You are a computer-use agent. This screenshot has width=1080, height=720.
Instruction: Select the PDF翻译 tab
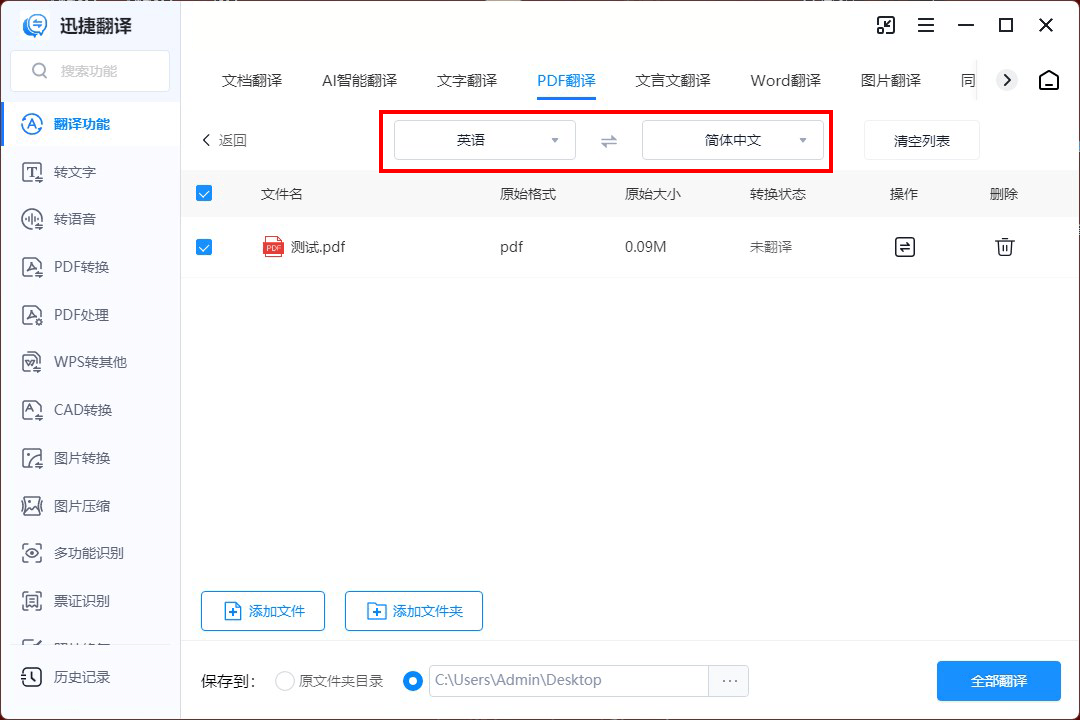[566, 81]
